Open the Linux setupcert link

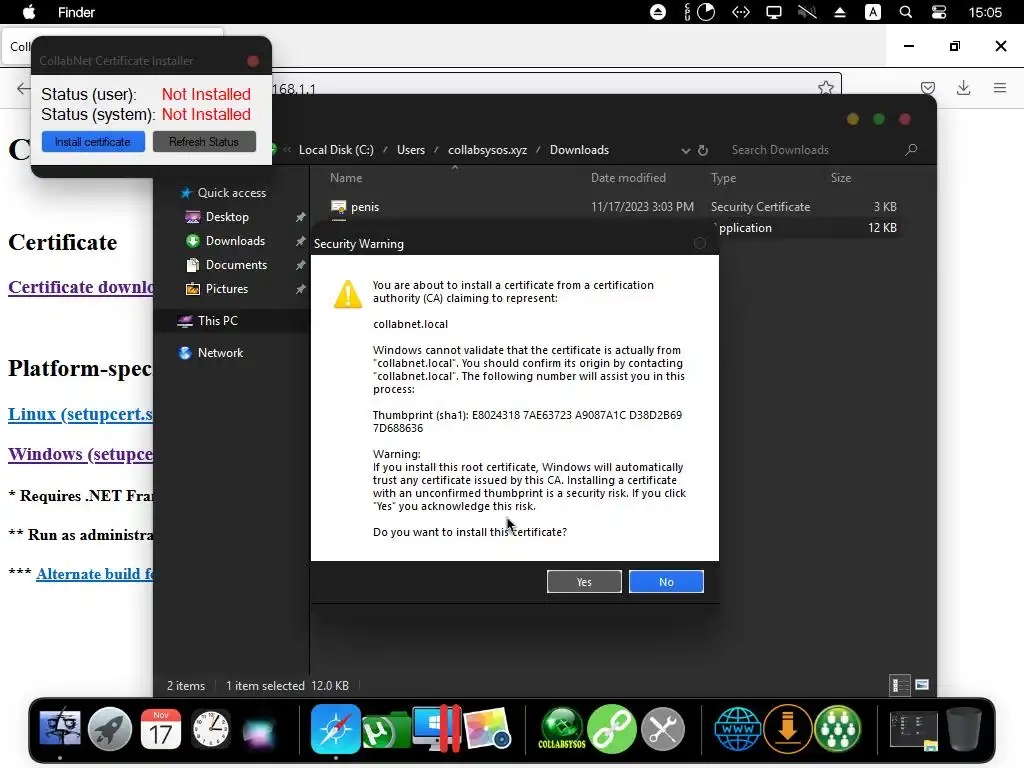coord(80,414)
